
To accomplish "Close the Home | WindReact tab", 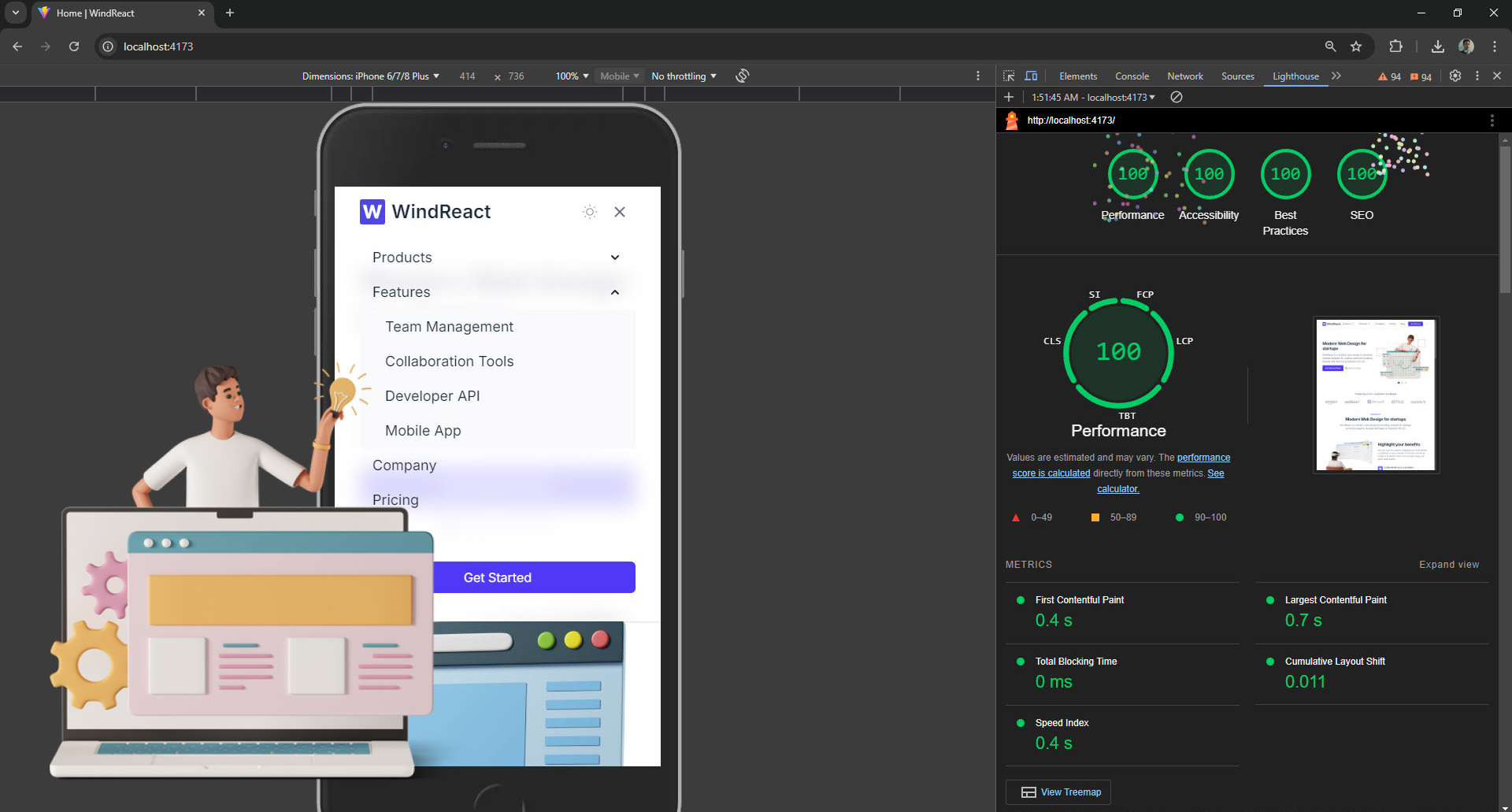I will [x=202, y=13].
